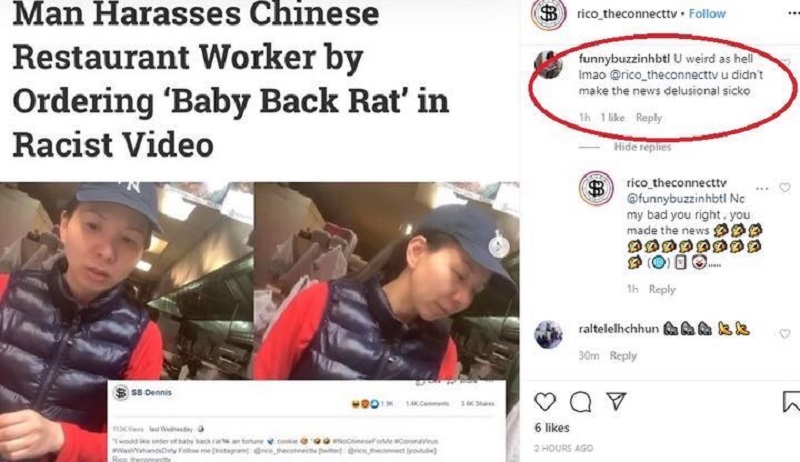The height and width of the screenshot is (462, 800).
Task: Open comment bubble icon below post
Action: (x=581, y=402)
